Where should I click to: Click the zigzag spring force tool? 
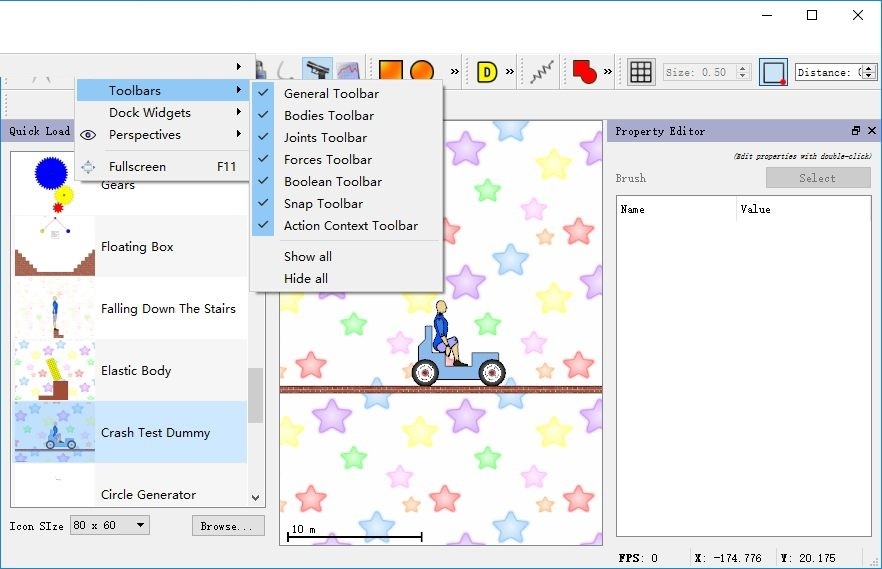tap(542, 72)
